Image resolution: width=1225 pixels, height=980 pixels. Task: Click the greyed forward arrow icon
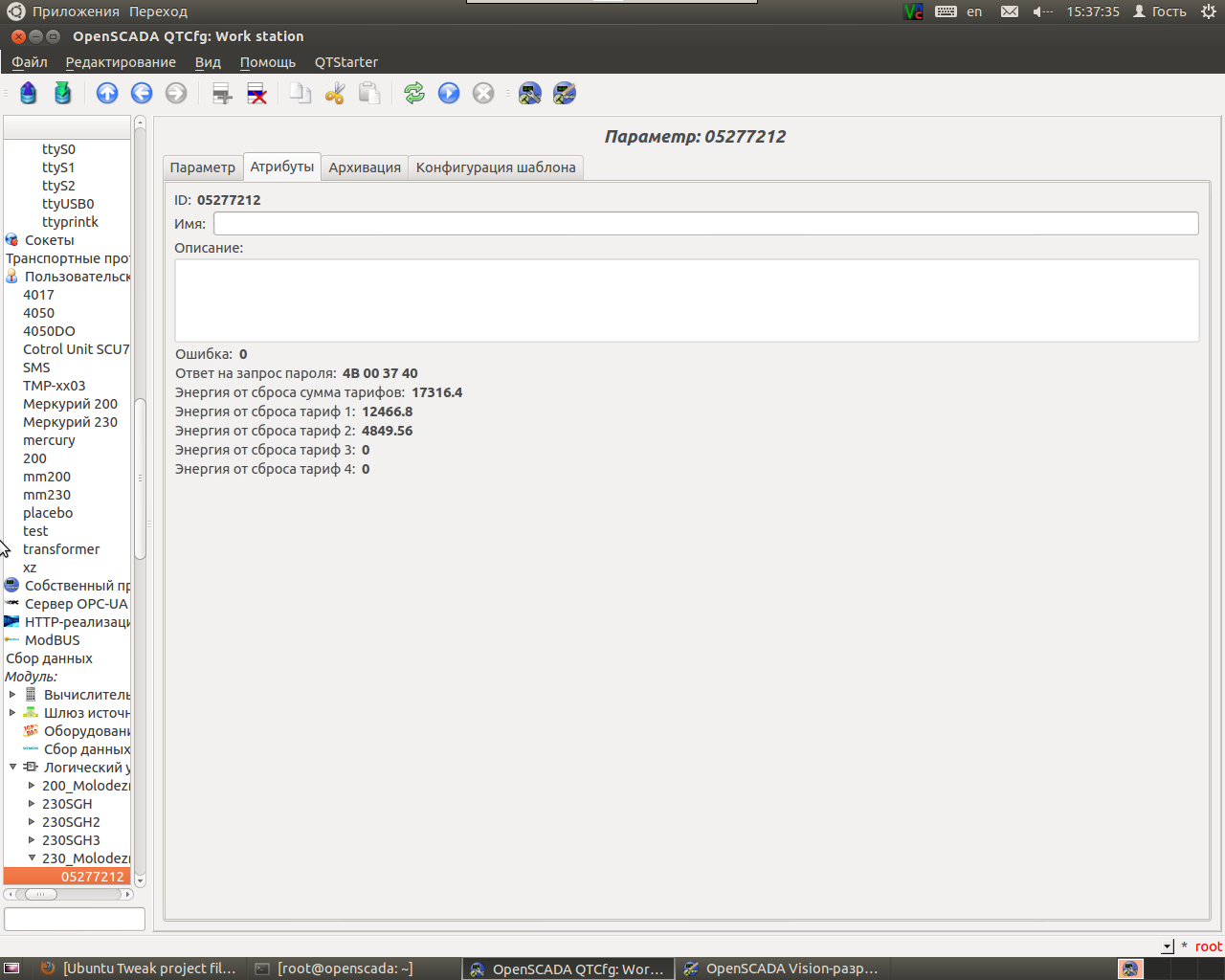[x=176, y=93]
